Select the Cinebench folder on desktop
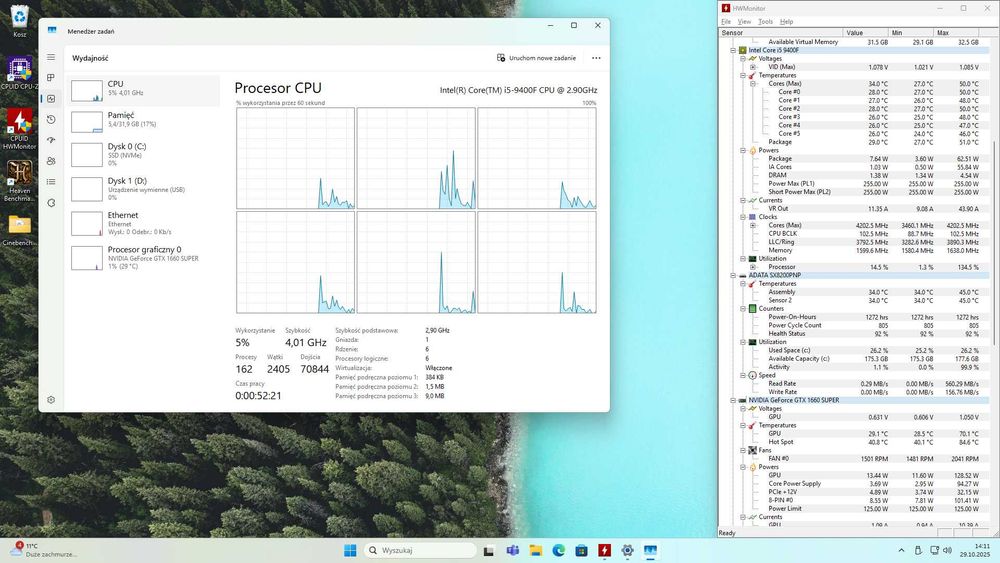This screenshot has width=1000, height=563. coord(20,230)
